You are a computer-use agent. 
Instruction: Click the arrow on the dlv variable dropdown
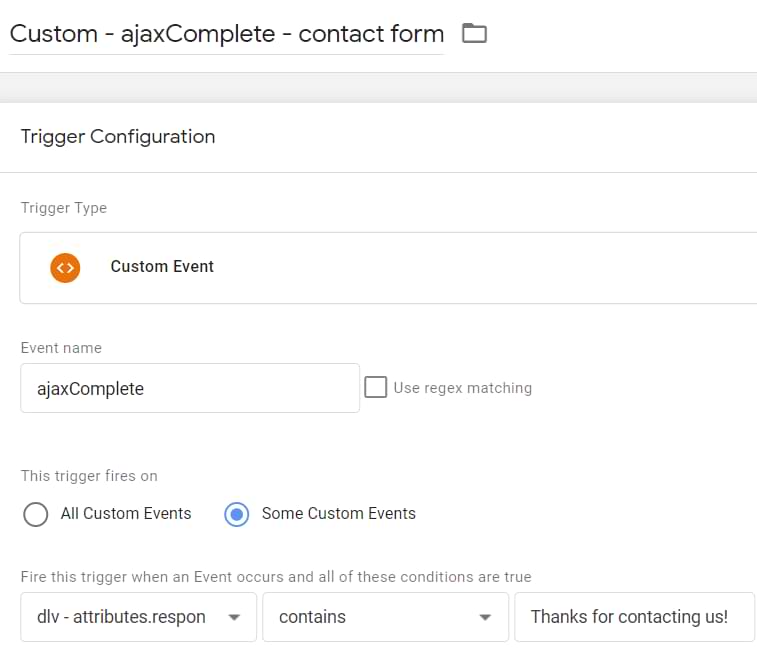click(x=234, y=617)
